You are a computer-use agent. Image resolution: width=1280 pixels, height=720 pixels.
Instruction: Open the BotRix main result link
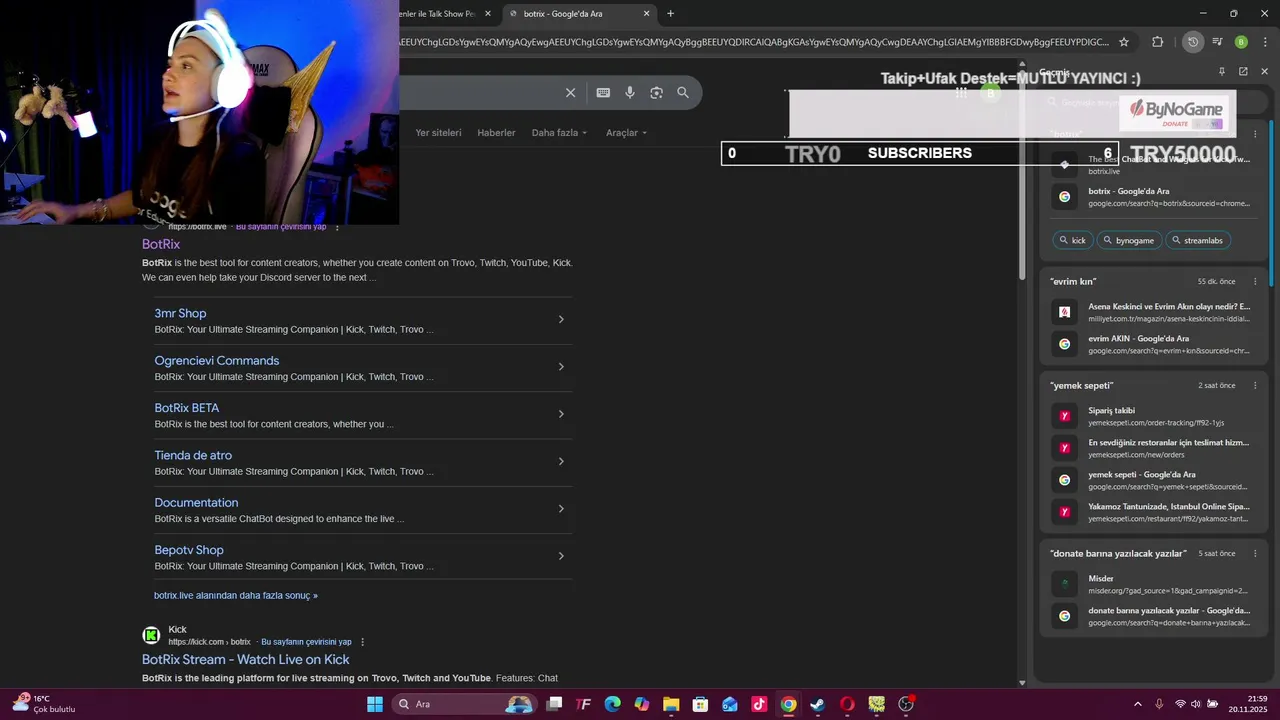coord(161,244)
